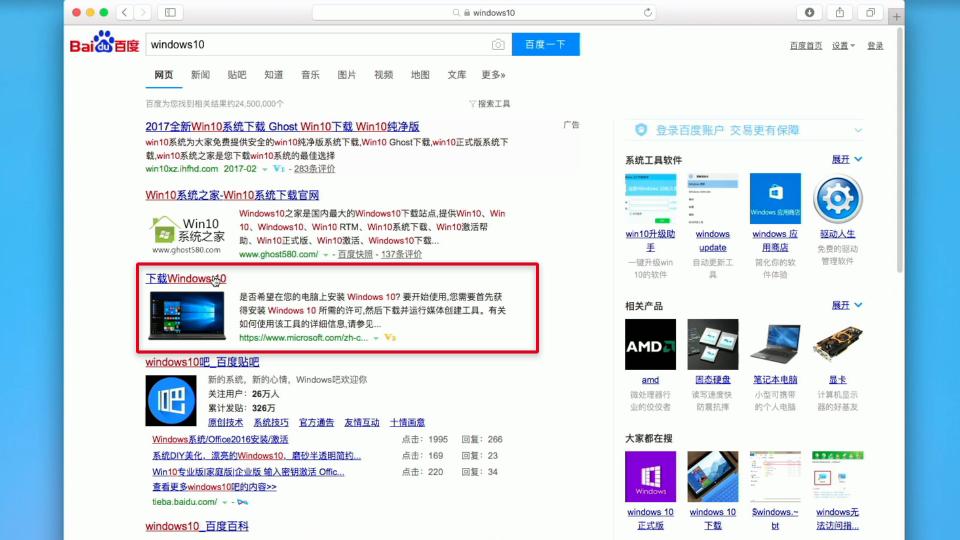This screenshot has height=540, width=960.
Task: Click the 登录 login link
Action: pos(875,45)
